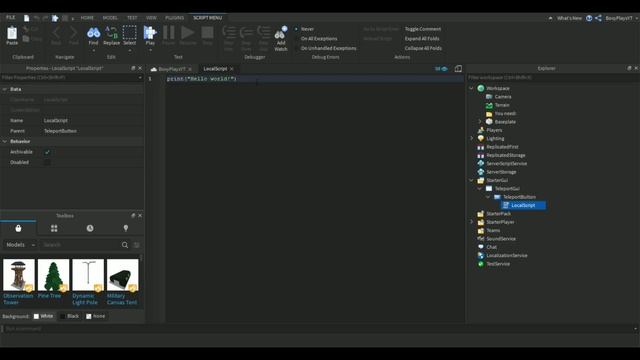The width and height of the screenshot is (640, 360).
Task: Expand the Lighting tree node
Action: point(471,138)
